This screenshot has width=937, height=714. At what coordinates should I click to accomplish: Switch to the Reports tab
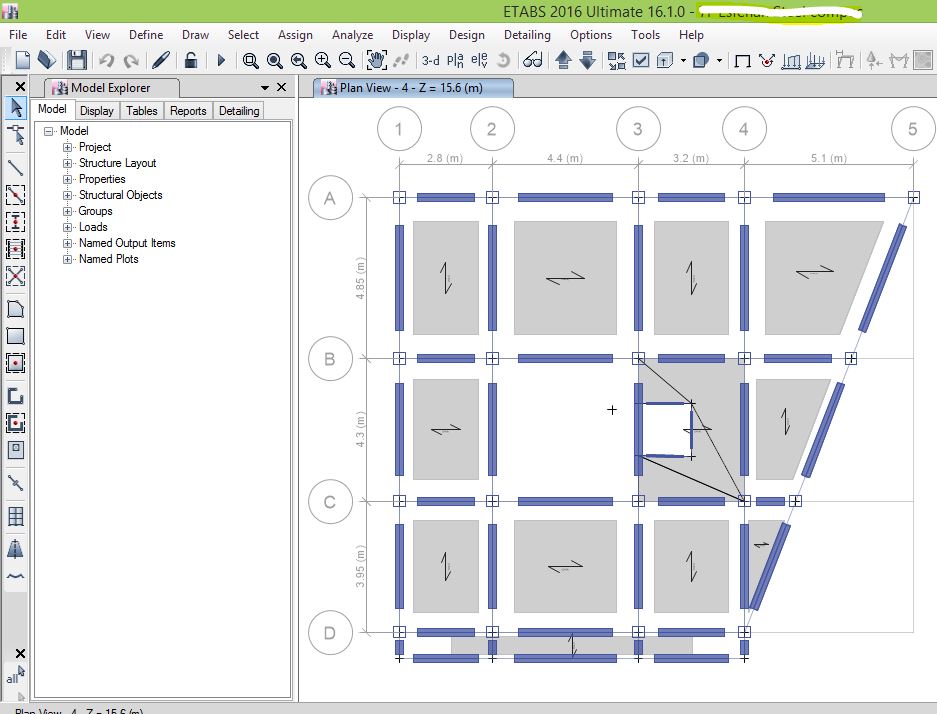coord(188,111)
